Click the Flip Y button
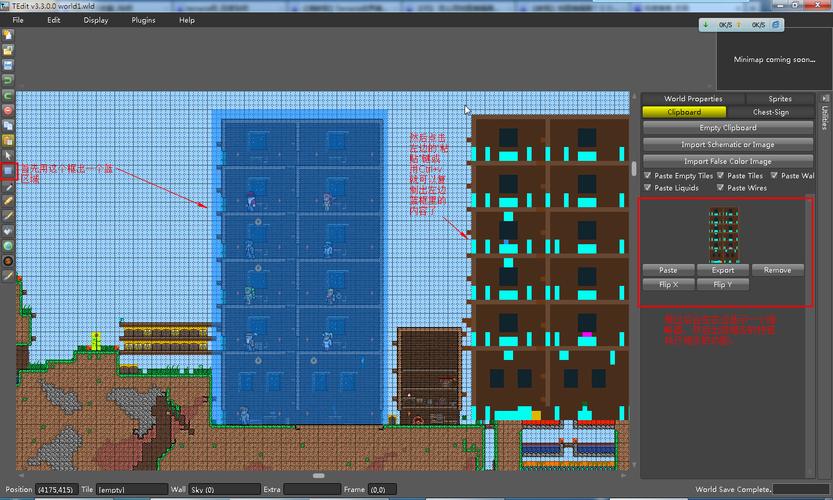This screenshot has width=833, height=500. [x=723, y=284]
